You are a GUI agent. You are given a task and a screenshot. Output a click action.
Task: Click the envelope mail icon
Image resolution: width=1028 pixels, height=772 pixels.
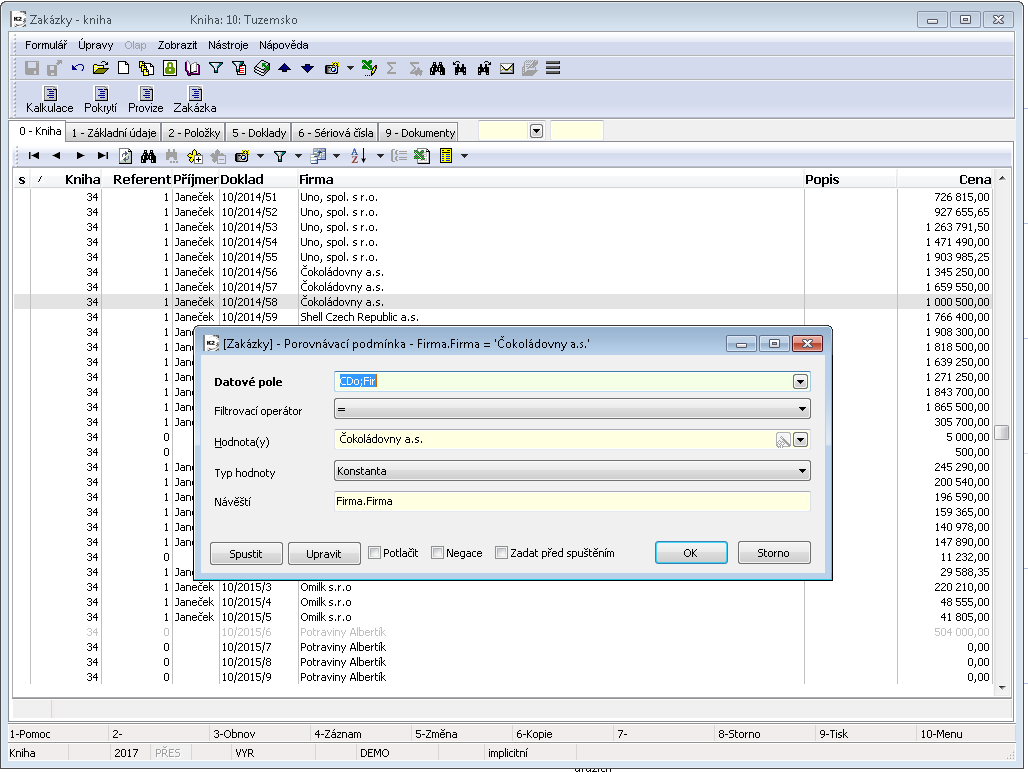pyautogui.click(x=507, y=68)
